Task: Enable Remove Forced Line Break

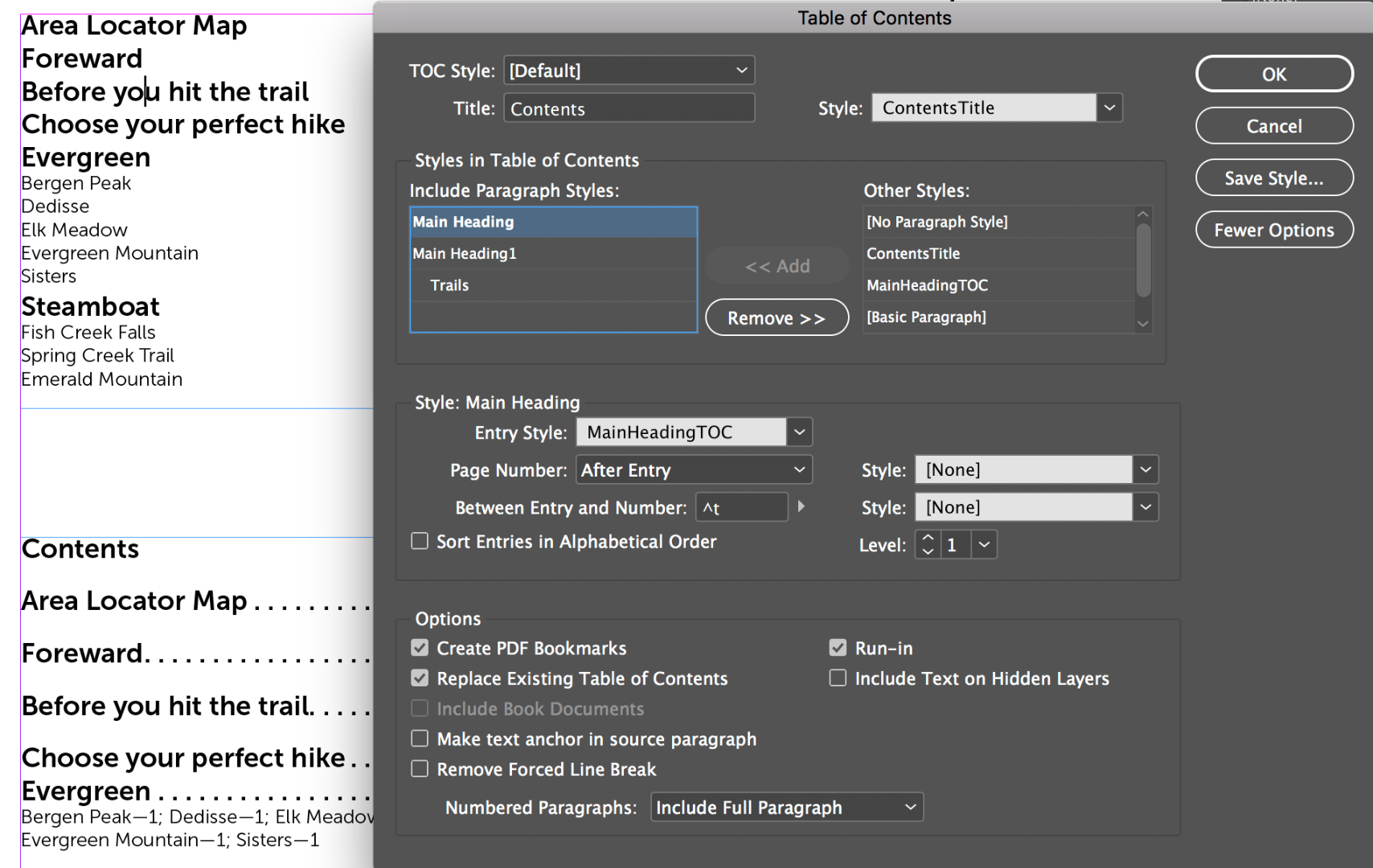Action: [x=420, y=769]
